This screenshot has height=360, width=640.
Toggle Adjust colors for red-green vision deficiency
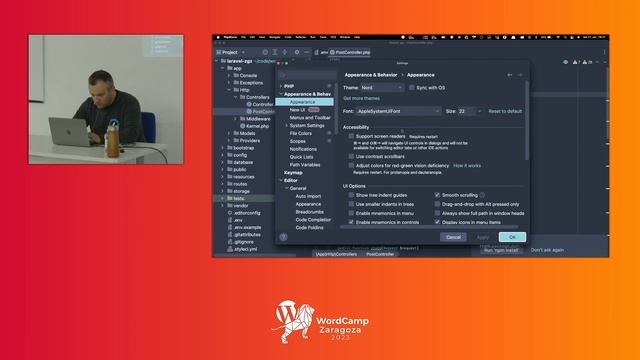[x=351, y=165]
